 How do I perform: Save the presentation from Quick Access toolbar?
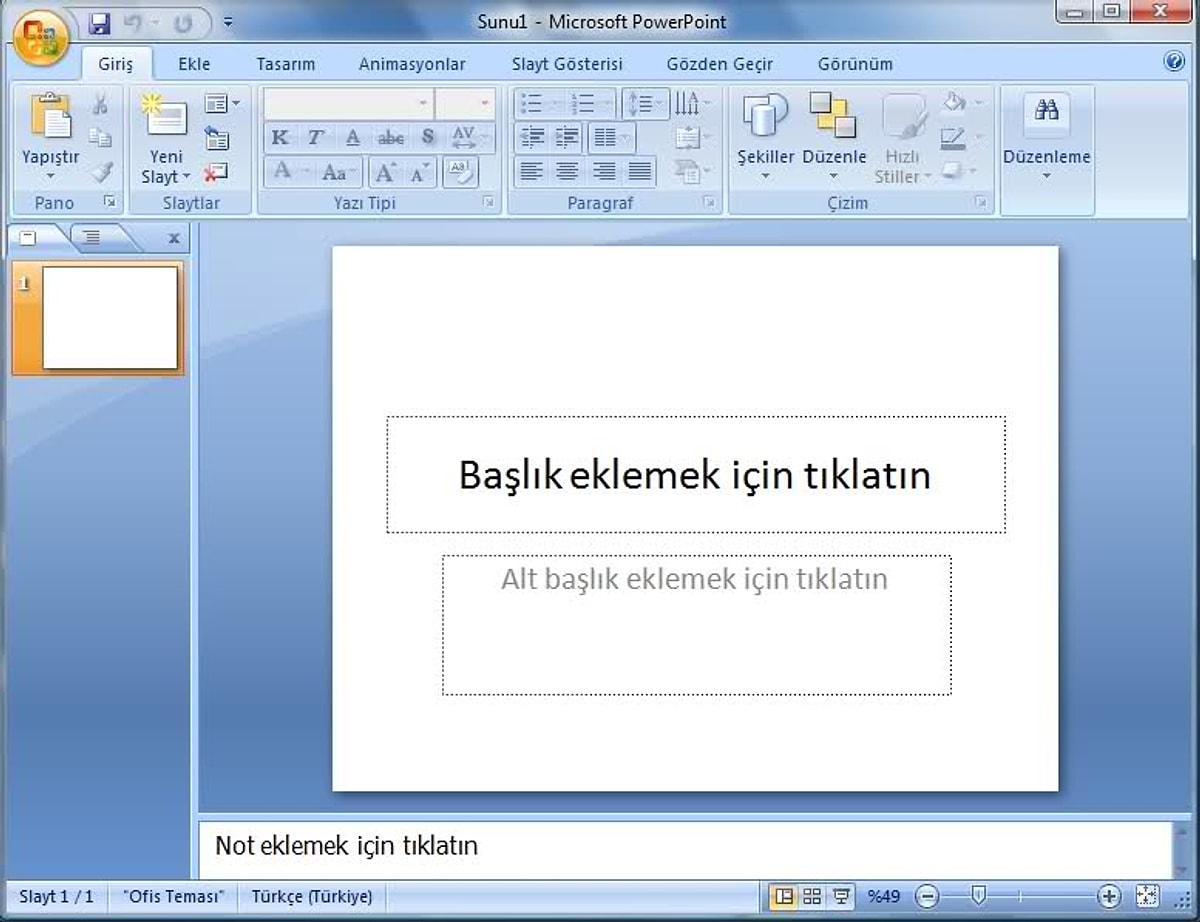pyautogui.click(x=100, y=22)
